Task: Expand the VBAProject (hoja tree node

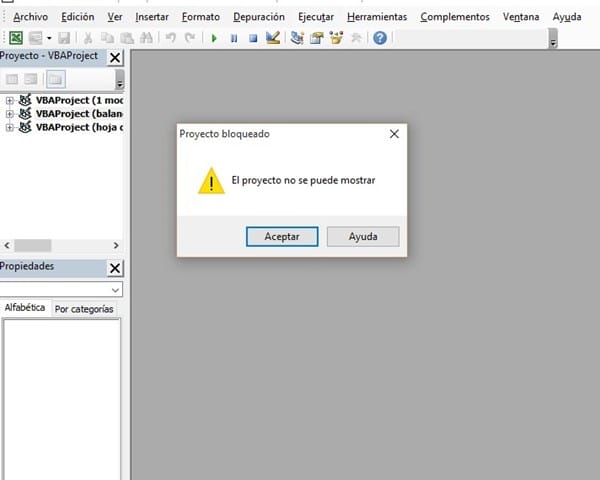Action: pyautogui.click(x=10, y=127)
